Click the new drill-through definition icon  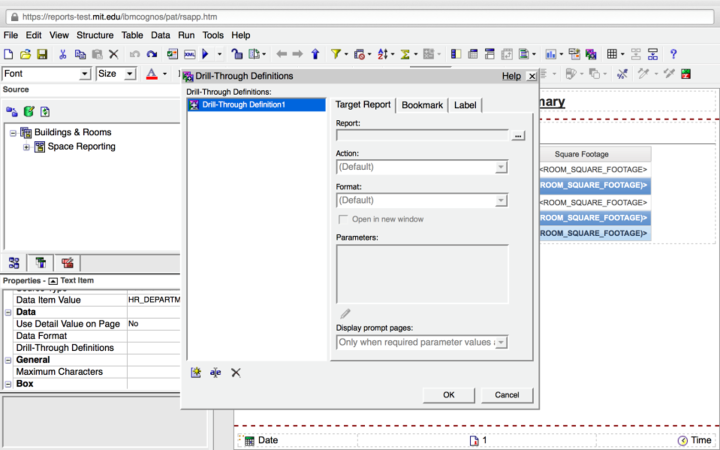point(196,372)
